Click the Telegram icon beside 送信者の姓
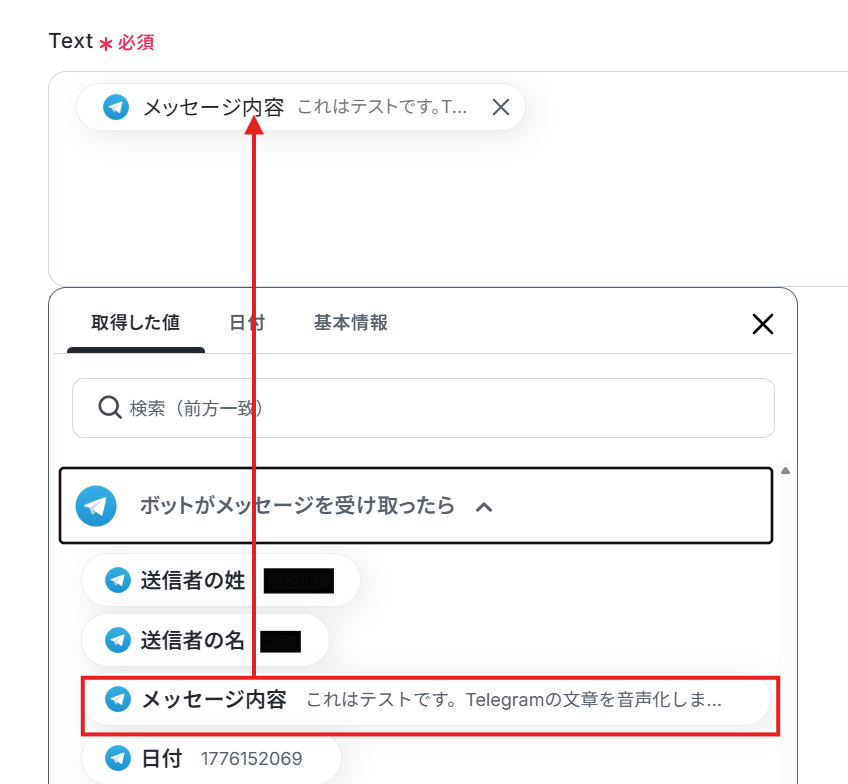Screen dimensions: 848x784 (117, 580)
